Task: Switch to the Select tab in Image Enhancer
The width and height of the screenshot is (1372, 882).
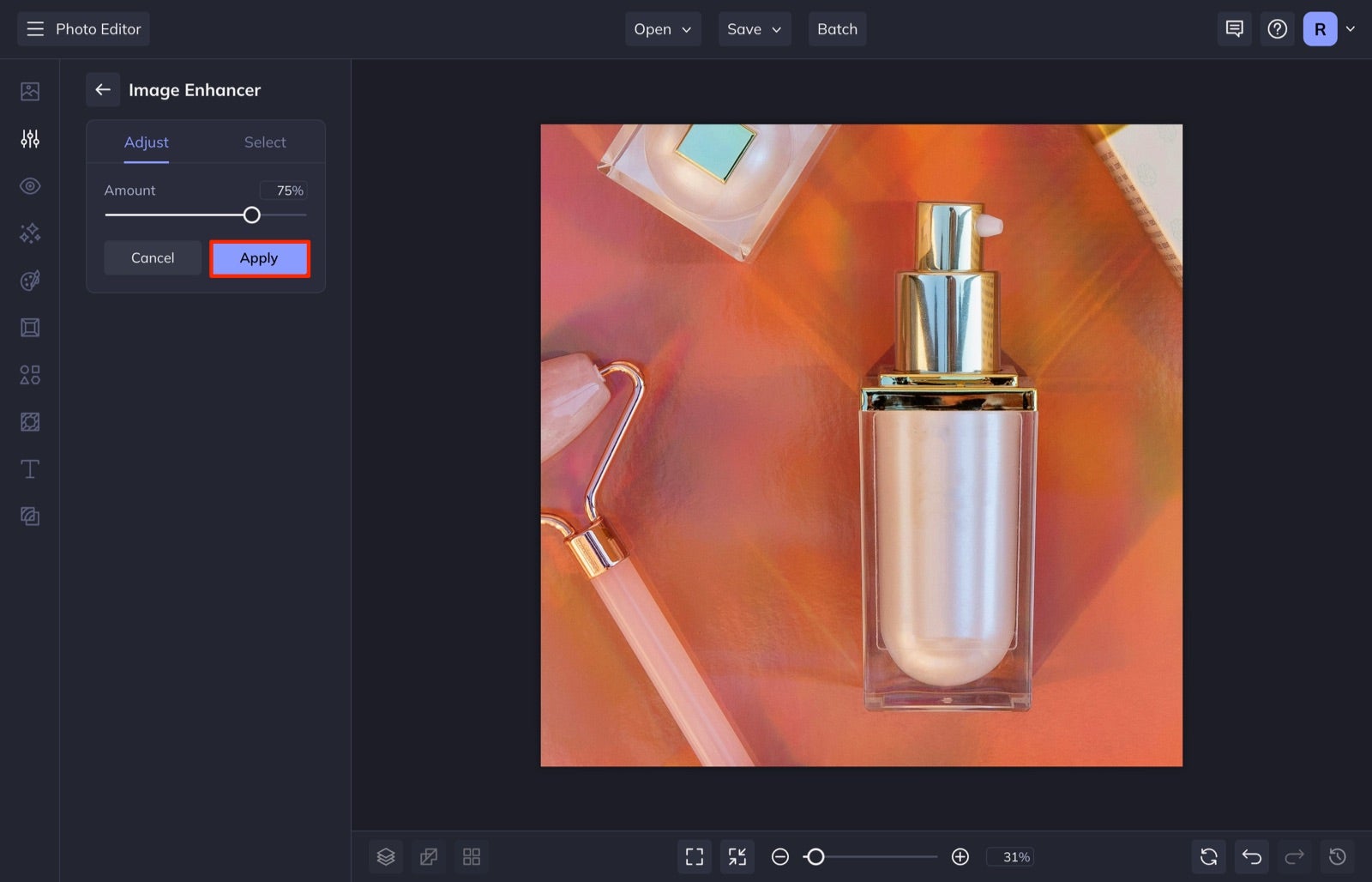Action: pyautogui.click(x=264, y=142)
